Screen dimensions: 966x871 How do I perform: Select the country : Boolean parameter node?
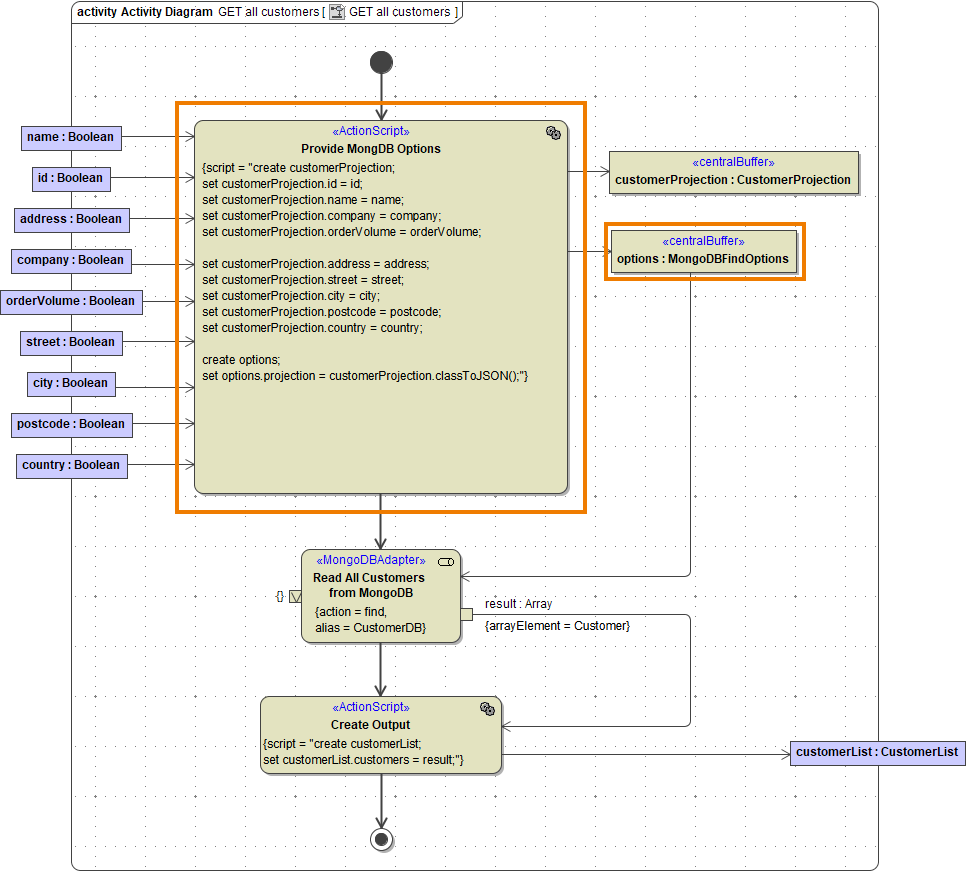(x=71, y=465)
